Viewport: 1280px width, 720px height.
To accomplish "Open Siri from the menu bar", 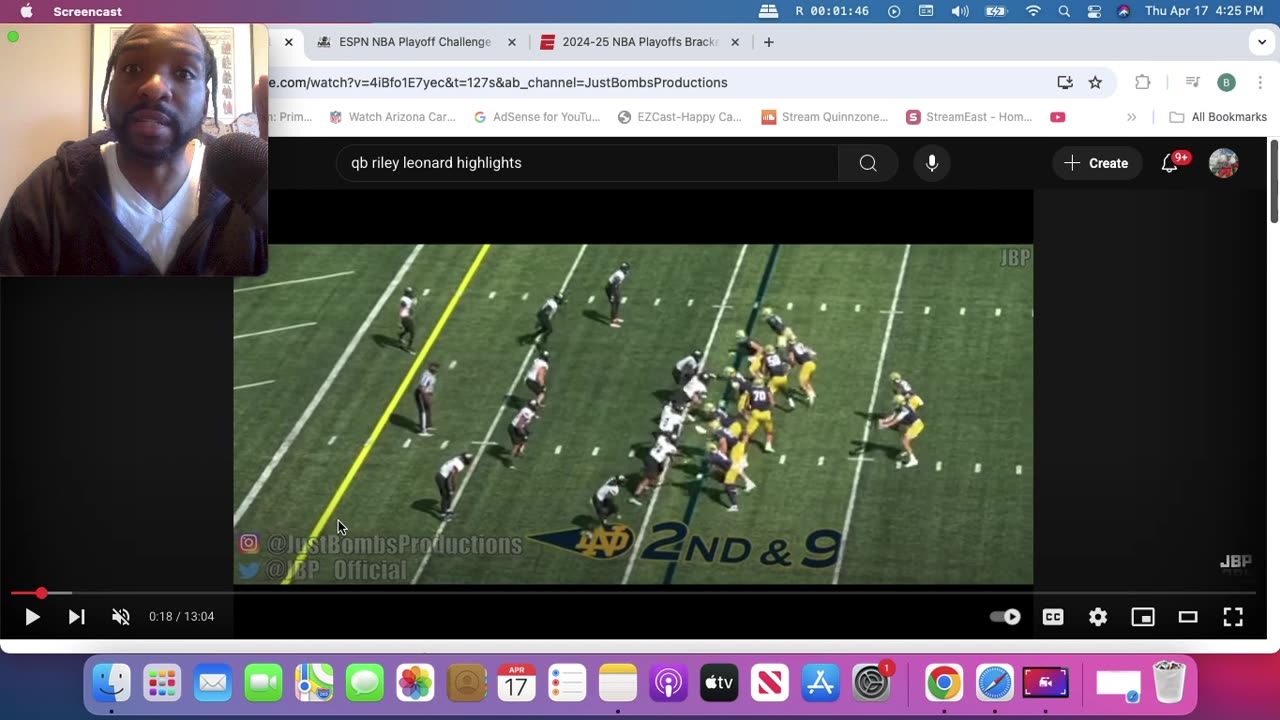I will [1123, 11].
